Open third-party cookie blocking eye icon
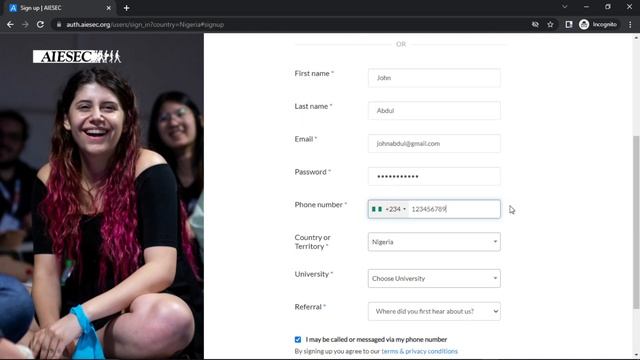Screen dimensions: 640x360 [x=535, y=24]
